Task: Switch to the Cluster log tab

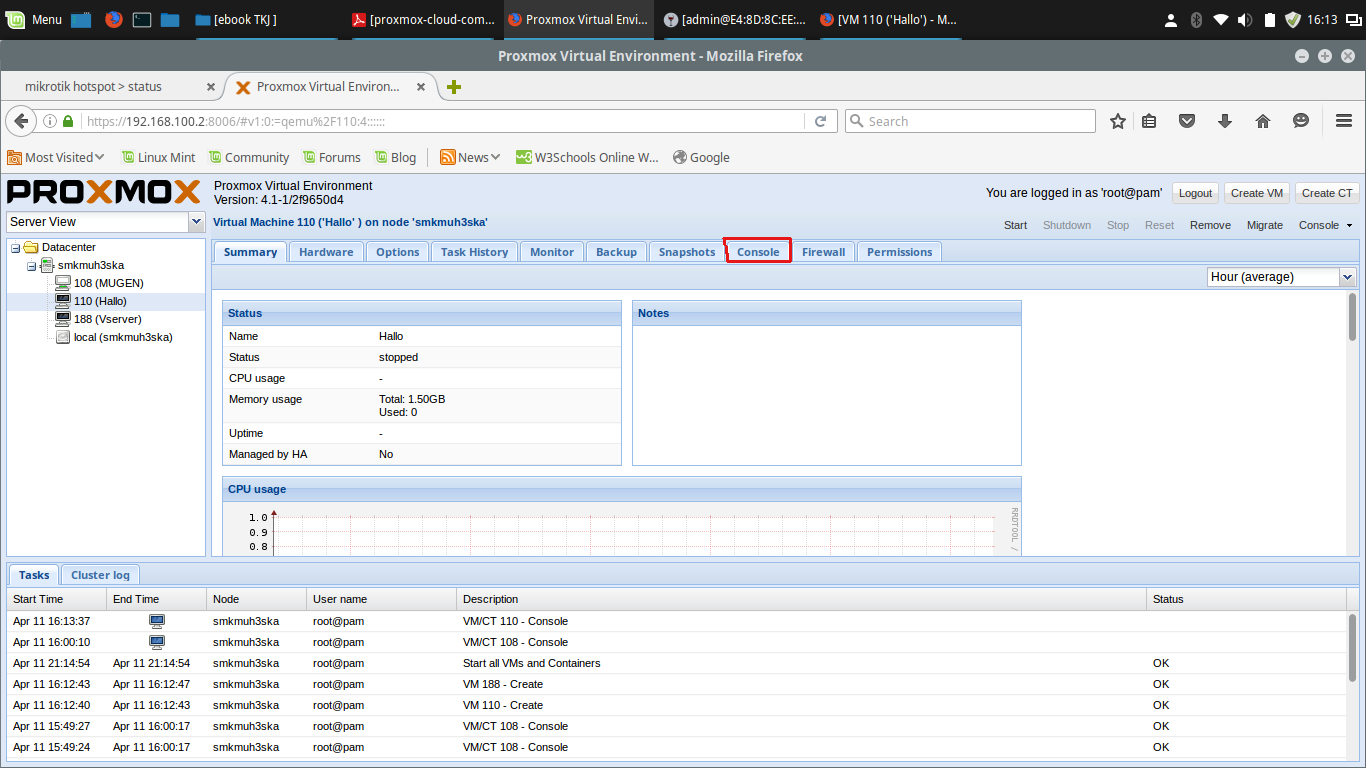Action: tap(100, 575)
